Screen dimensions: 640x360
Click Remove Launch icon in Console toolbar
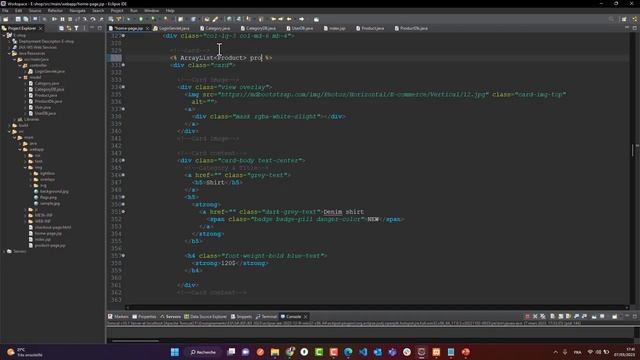(x=535, y=316)
